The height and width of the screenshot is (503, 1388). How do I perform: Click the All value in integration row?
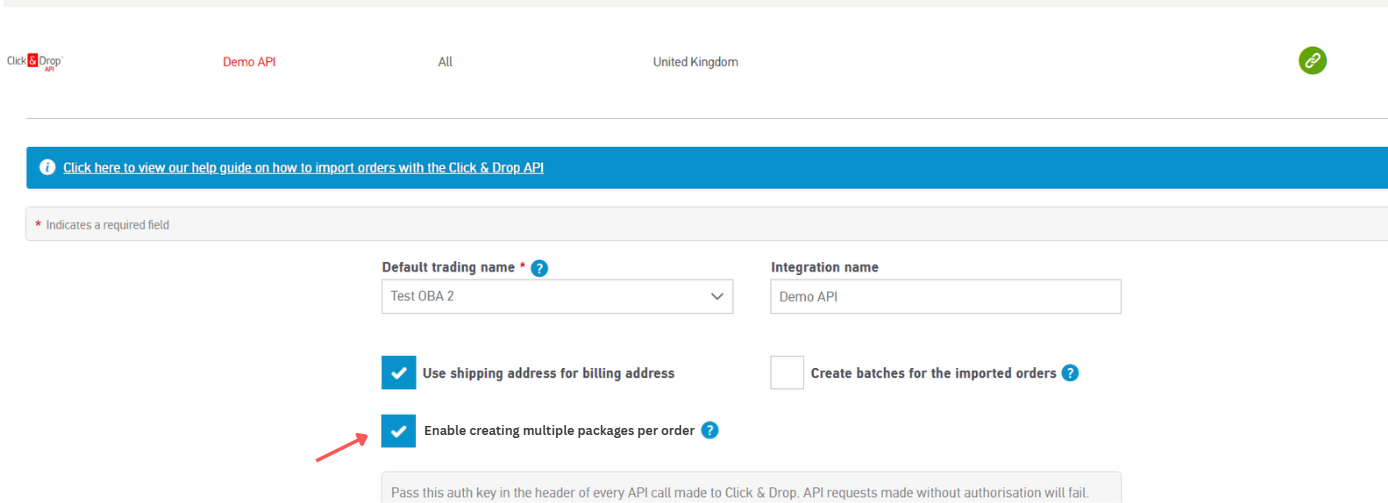pos(445,62)
